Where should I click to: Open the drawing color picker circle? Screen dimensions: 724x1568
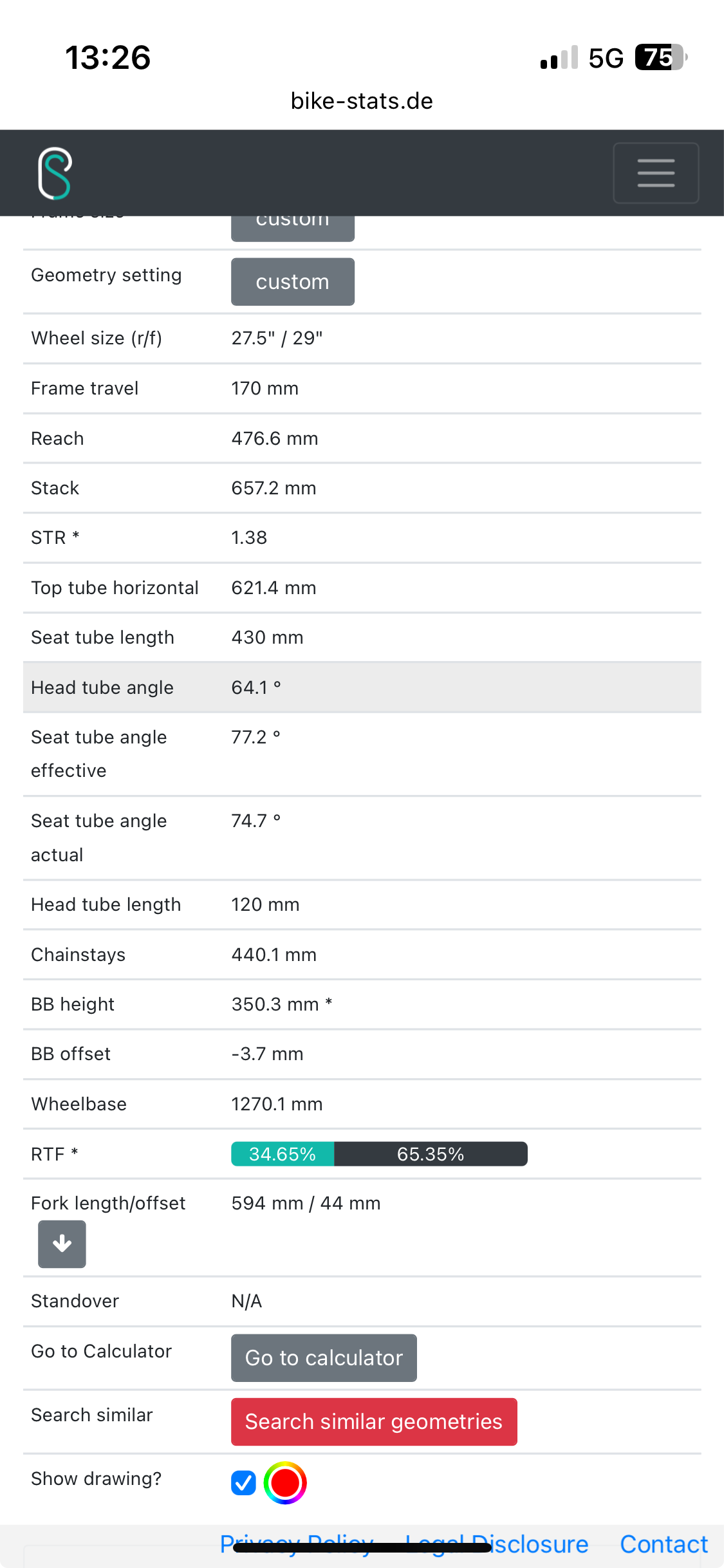click(285, 1483)
